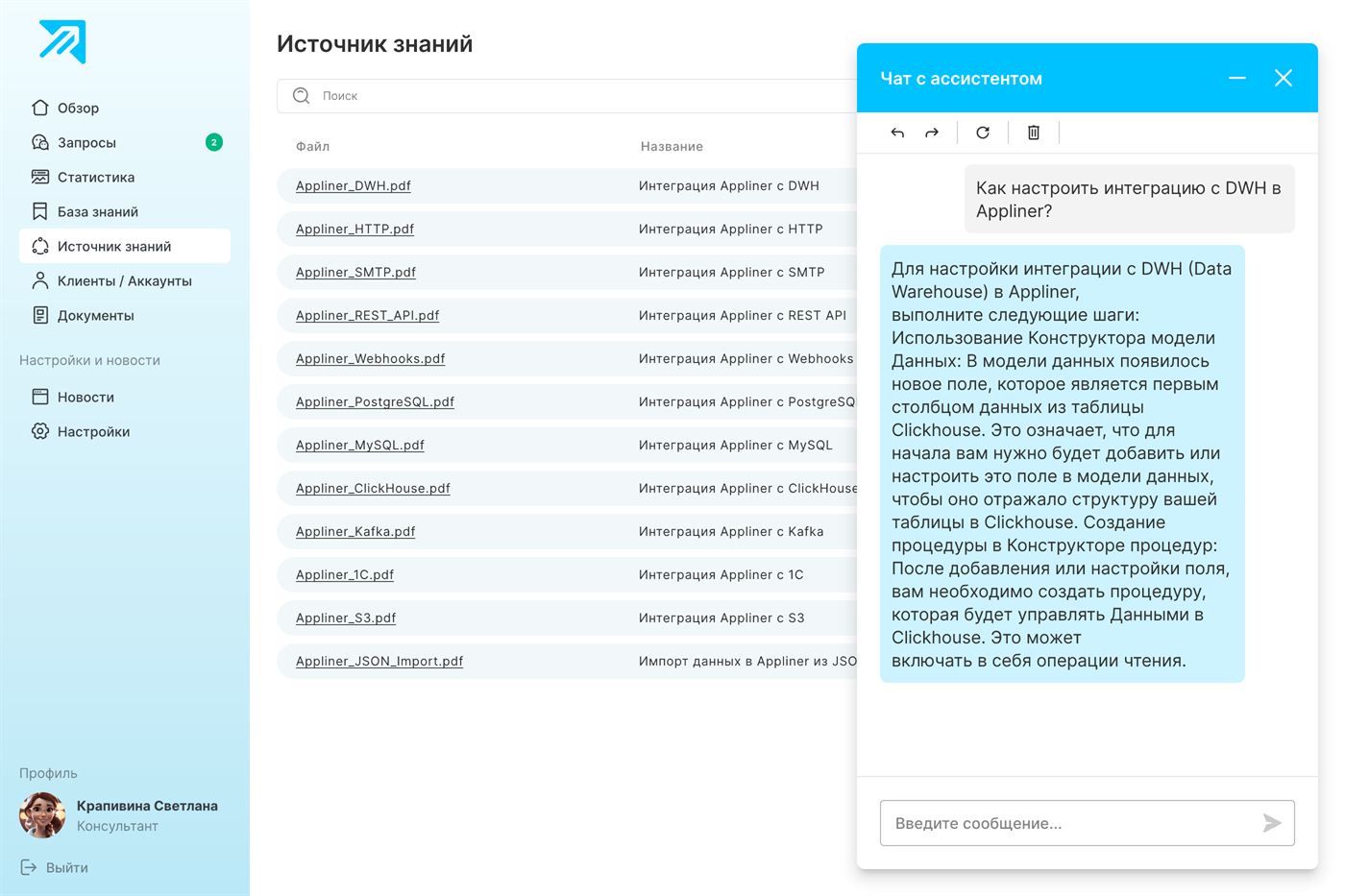
Task: Select Клиенты / Аккаунты menu item
Action: pyautogui.click(x=125, y=280)
